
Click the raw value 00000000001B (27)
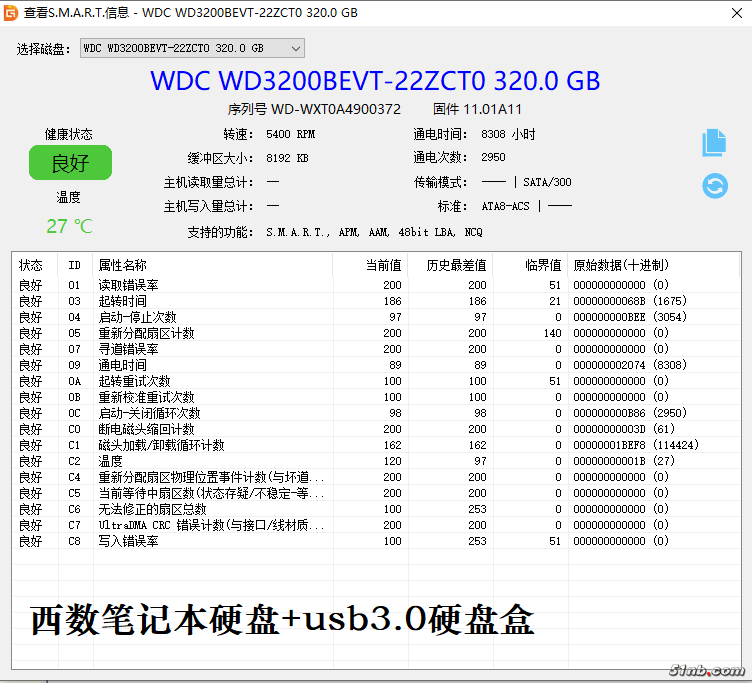click(x=624, y=461)
